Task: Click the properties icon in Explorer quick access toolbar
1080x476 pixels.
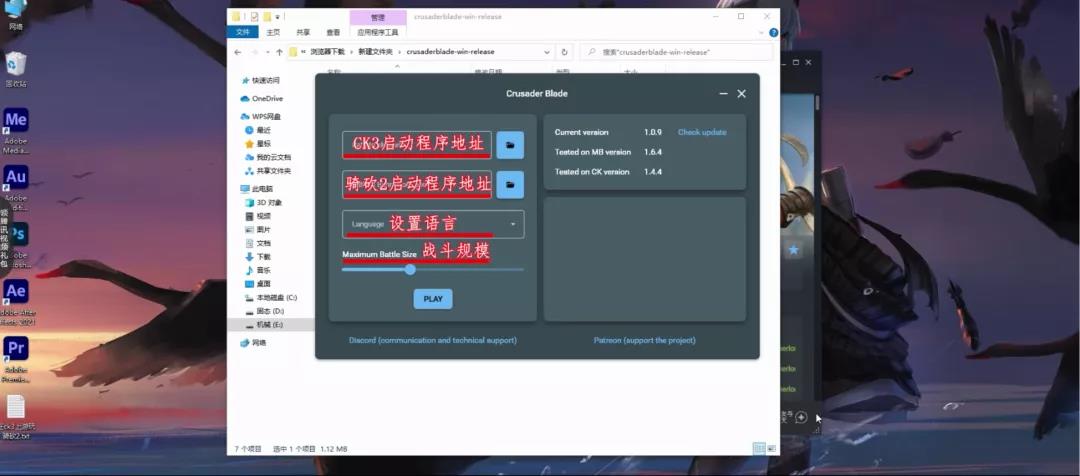Action: pos(253,16)
